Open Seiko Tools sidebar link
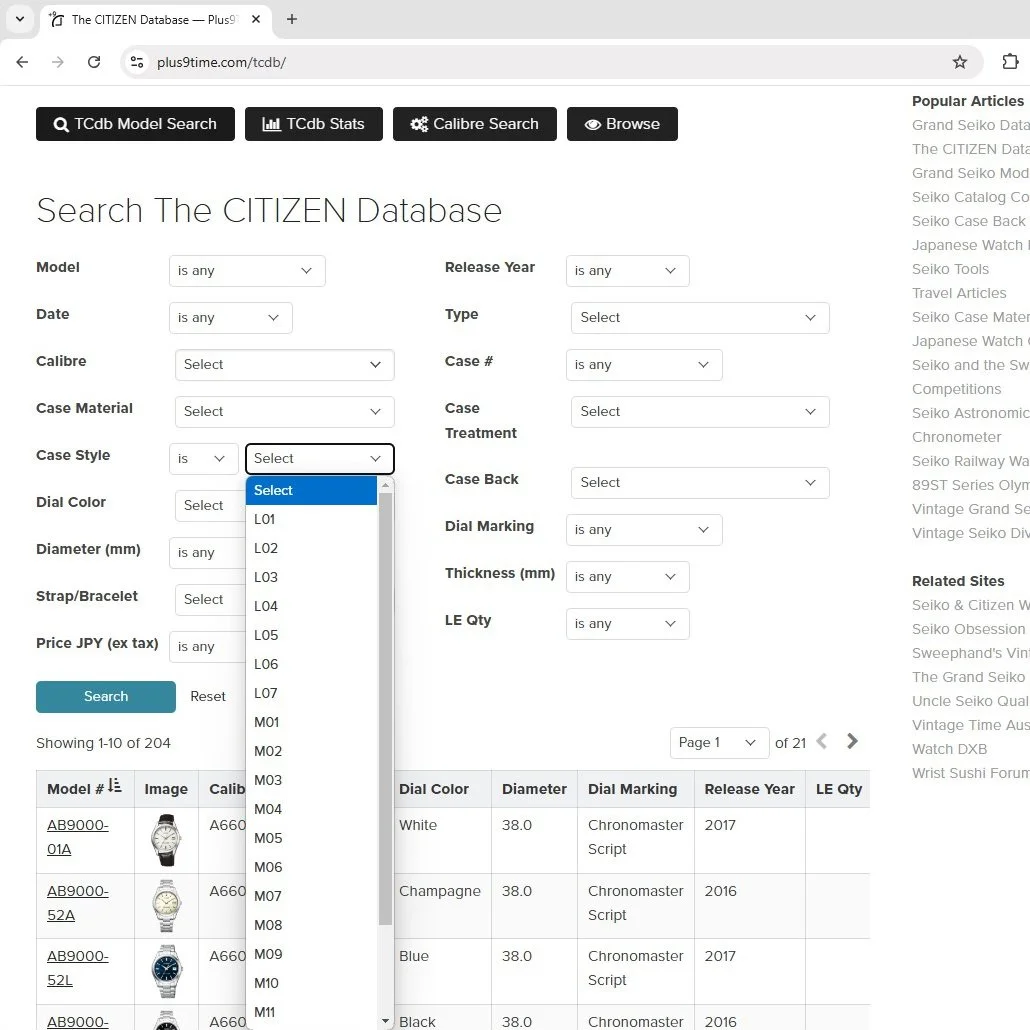Screen dimensions: 1030x1030 coord(950,269)
